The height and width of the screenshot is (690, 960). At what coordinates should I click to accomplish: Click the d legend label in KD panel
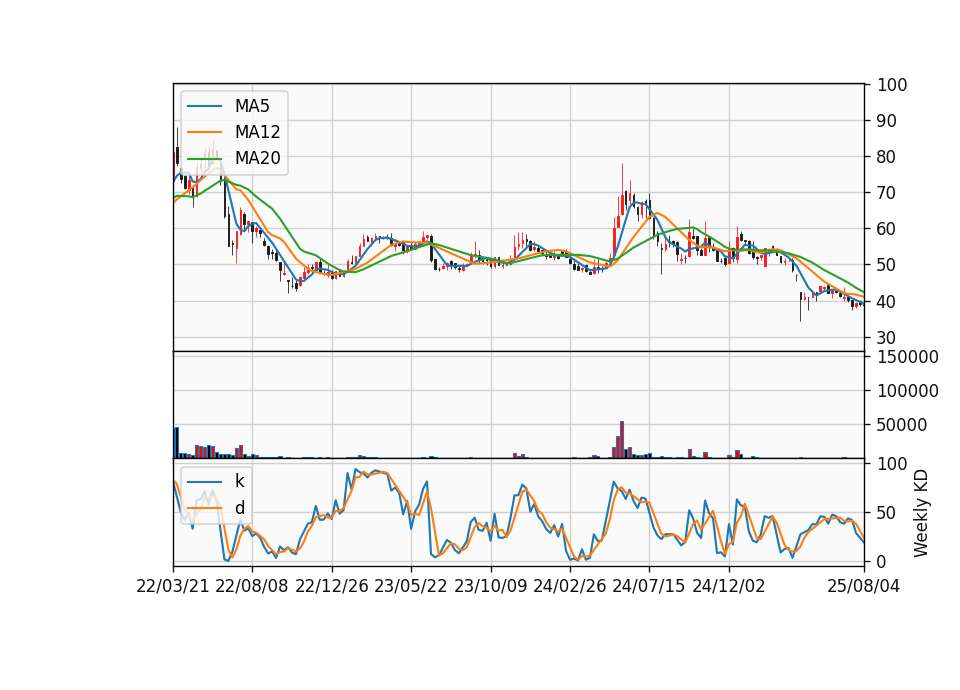[x=239, y=508]
